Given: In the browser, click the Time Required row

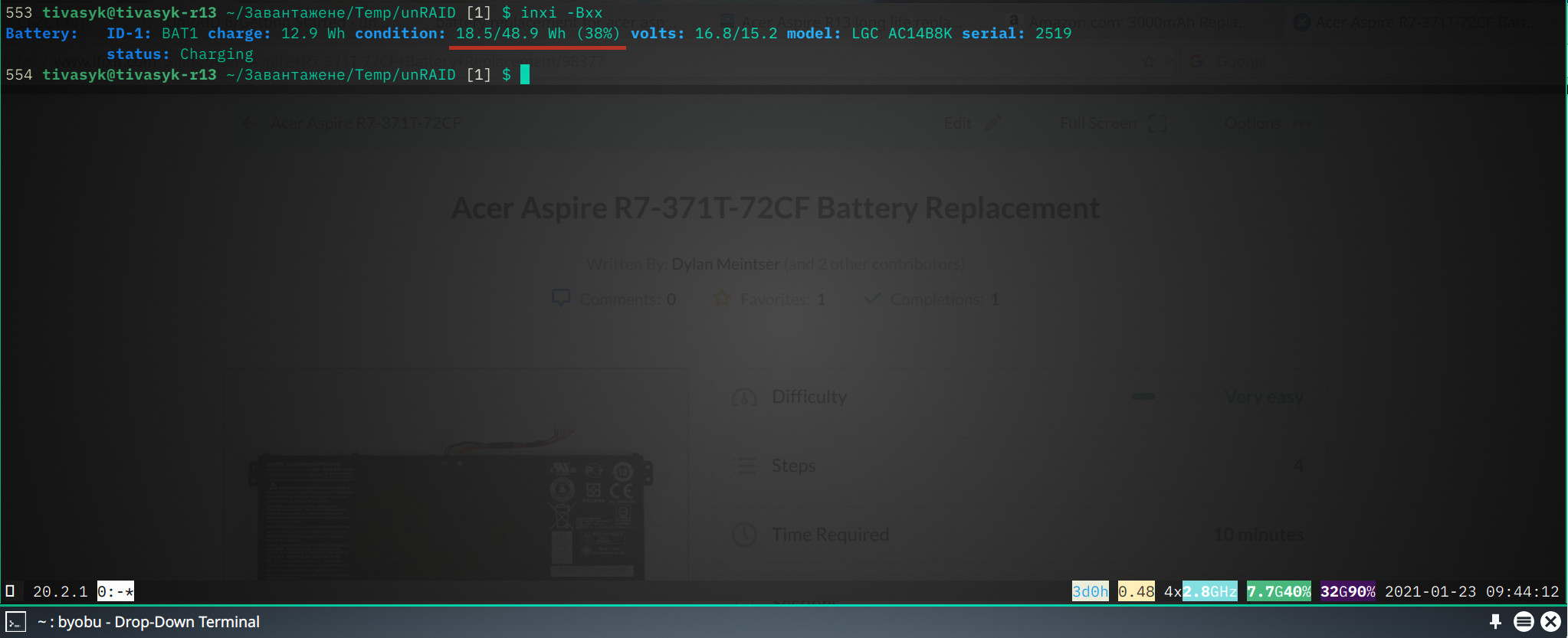Looking at the screenshot, I should click(1019, 535).
